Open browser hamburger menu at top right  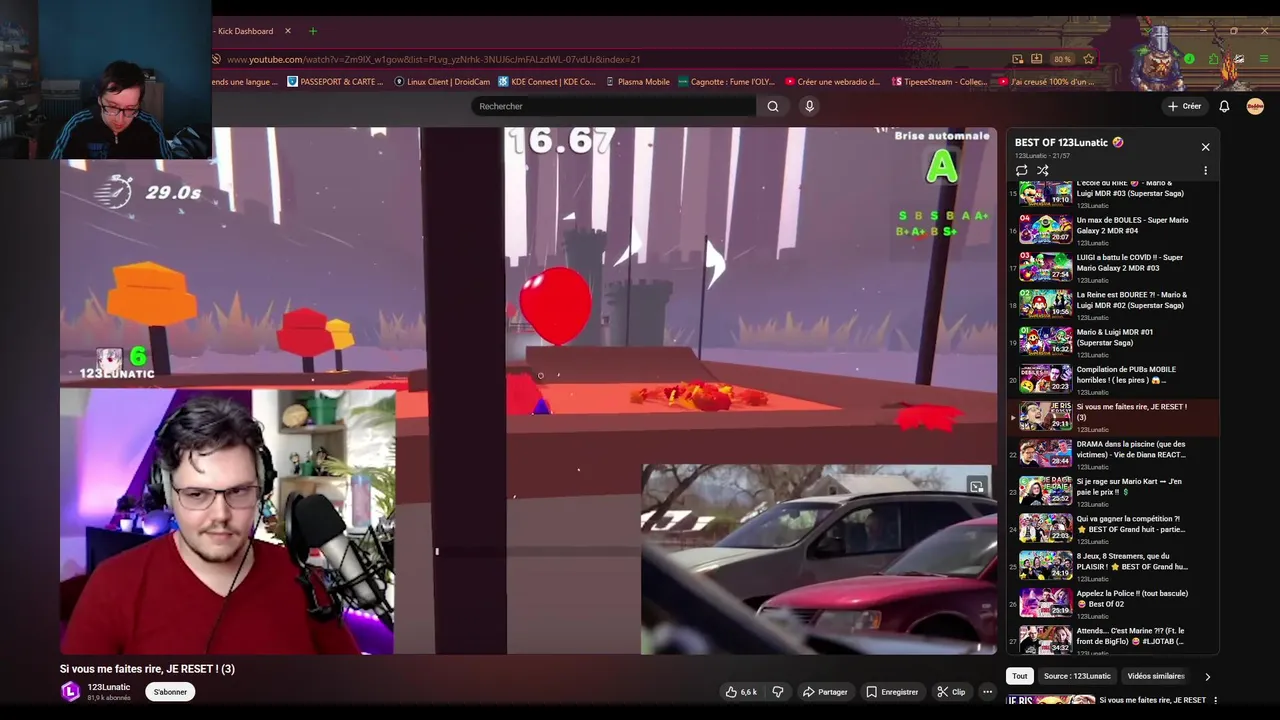pyautogui.click(x=1265, y=59)
